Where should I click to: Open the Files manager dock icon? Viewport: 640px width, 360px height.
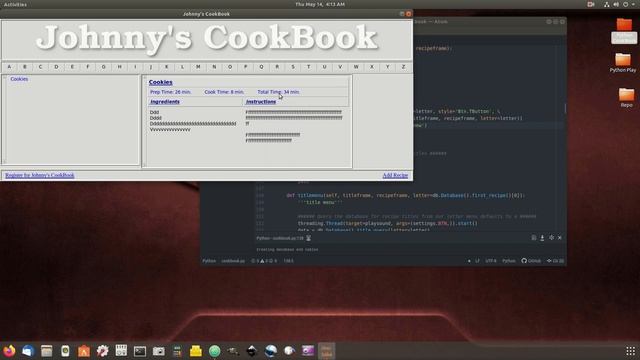tap(47, 351)
